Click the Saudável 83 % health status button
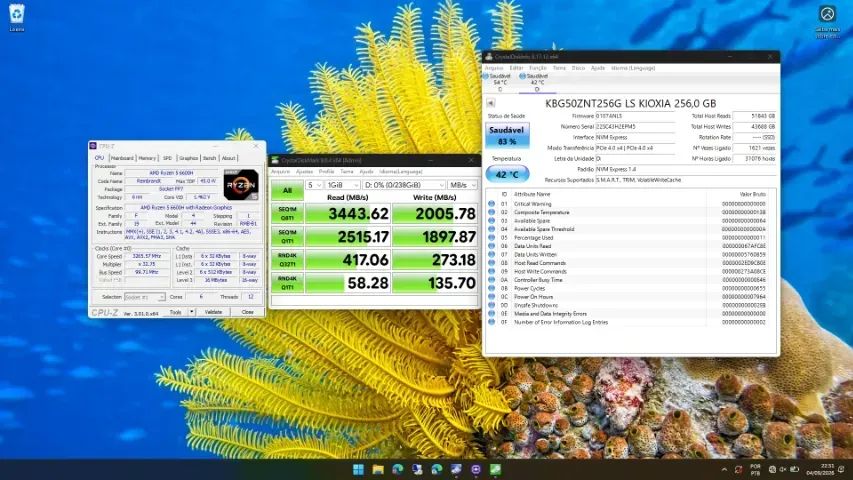 click(507, 135)
